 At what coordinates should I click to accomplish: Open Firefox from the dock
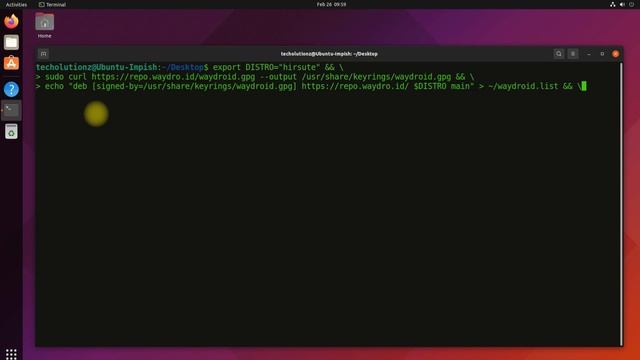click(x=11, y=21)
